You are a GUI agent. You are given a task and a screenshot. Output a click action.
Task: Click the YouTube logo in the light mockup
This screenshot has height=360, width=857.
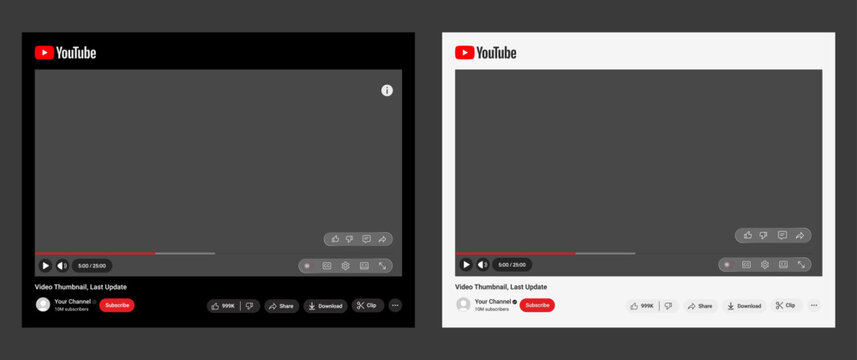[485, 52]
